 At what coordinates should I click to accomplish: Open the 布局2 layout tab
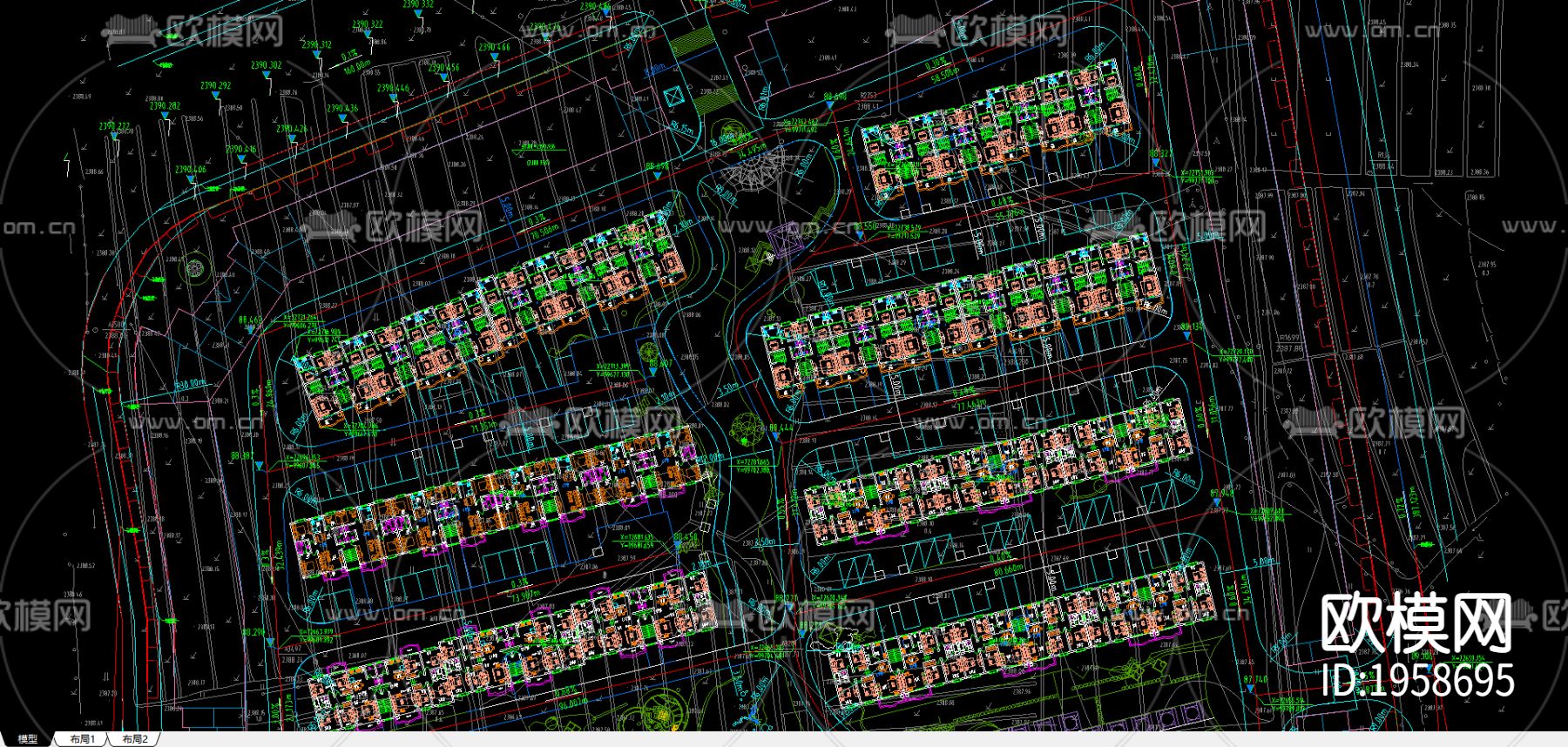point(135,739)
